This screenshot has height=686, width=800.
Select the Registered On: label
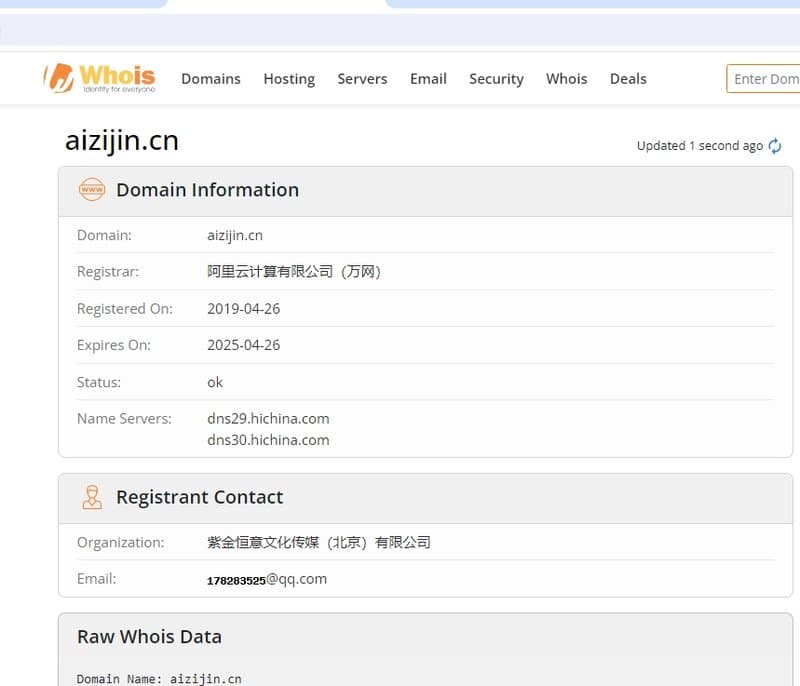tap(124, 309)
